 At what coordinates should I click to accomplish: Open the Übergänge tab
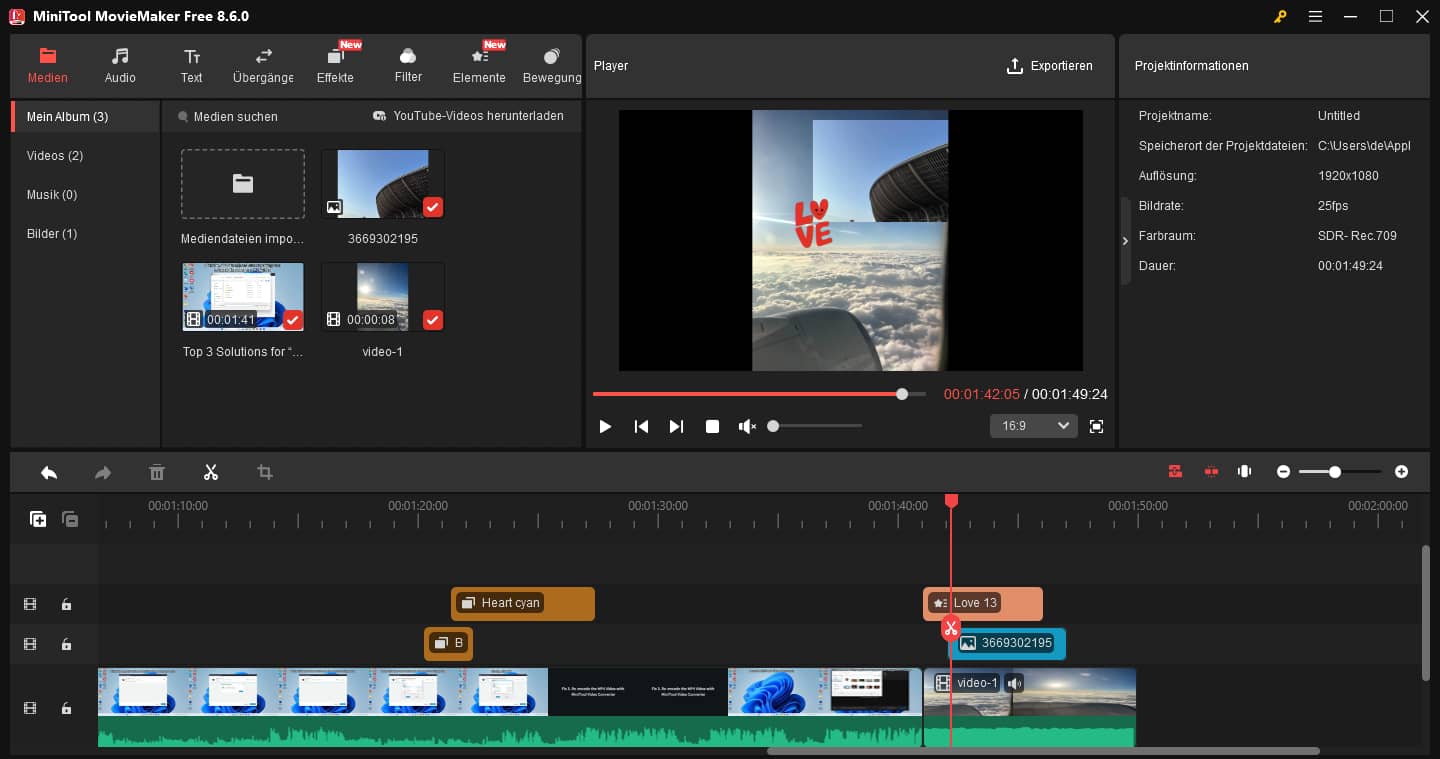pyautogui.click(x=262, y=65)
